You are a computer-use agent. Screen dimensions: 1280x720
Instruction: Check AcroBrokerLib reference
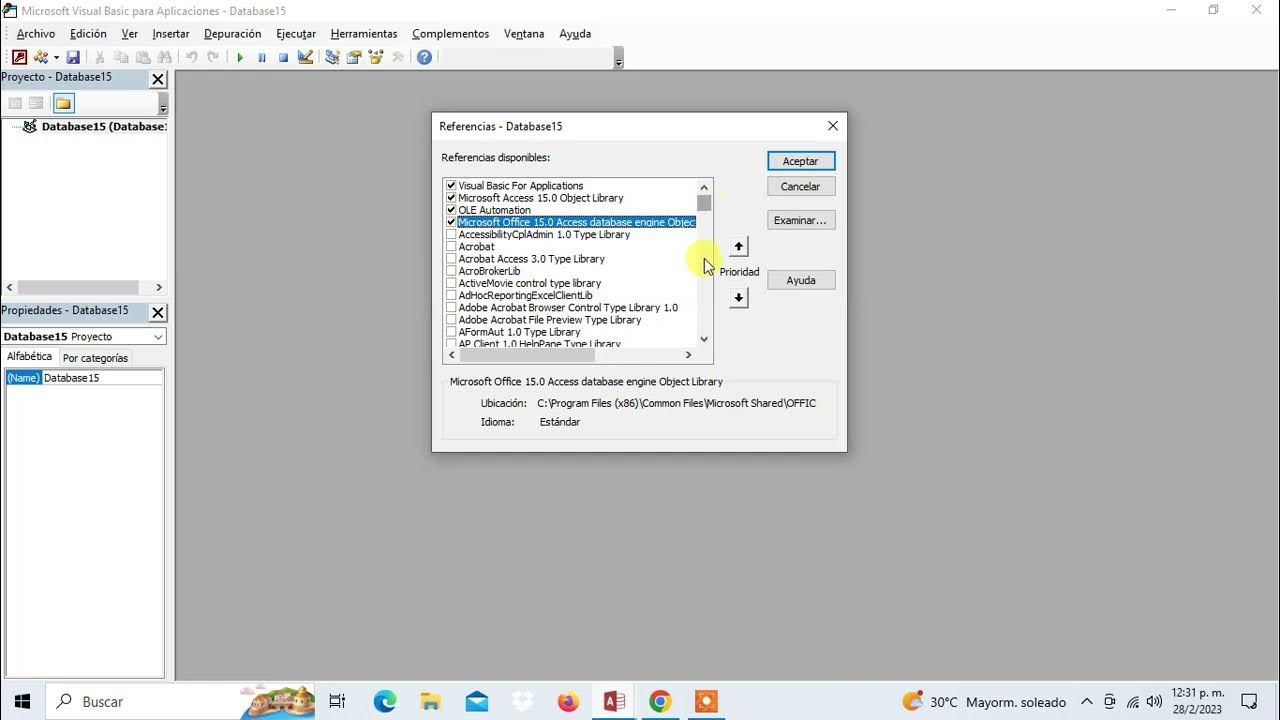pos(451,271)
